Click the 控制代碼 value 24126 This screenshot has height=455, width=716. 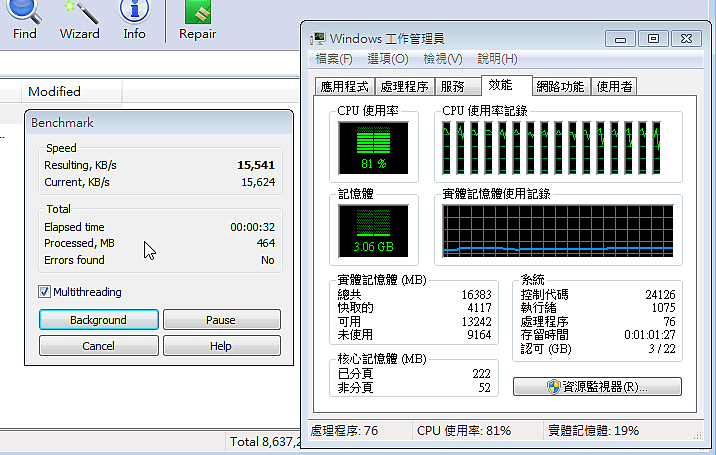click(660, 295)
